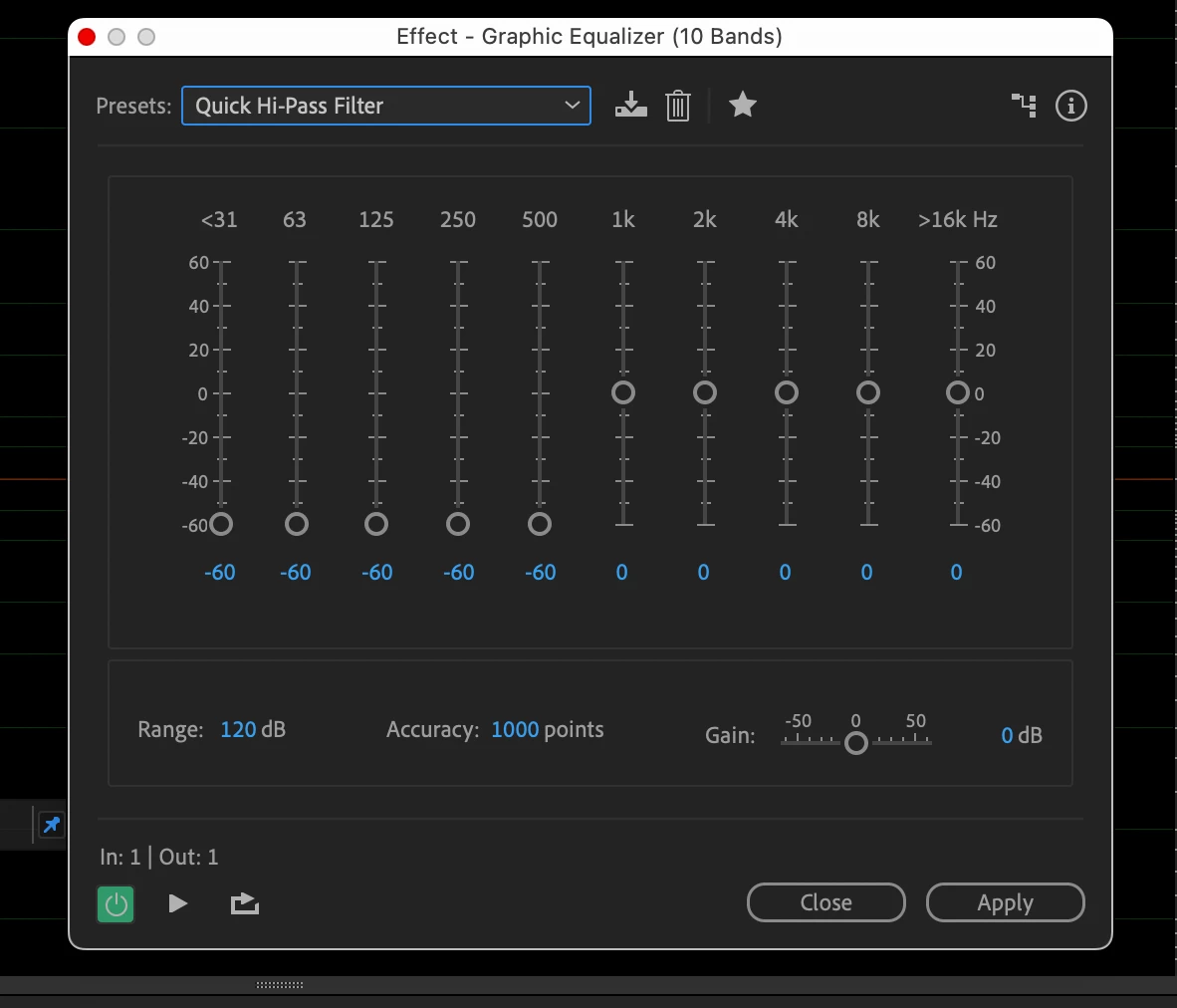Click the Accuracy: label

pyautogui.click(x=432, y=729)
